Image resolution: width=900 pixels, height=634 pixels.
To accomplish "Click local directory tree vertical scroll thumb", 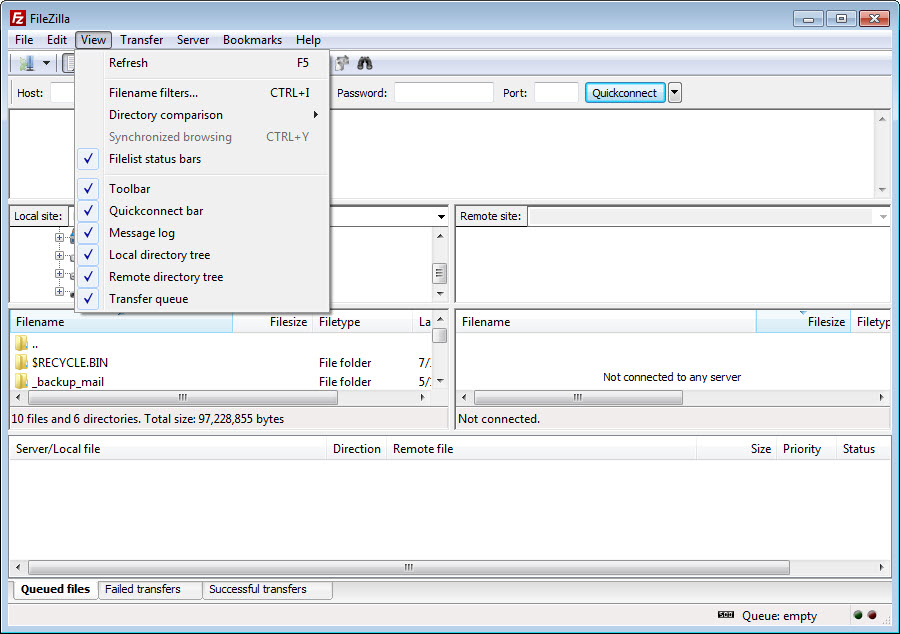I will (x=439, y=273).
